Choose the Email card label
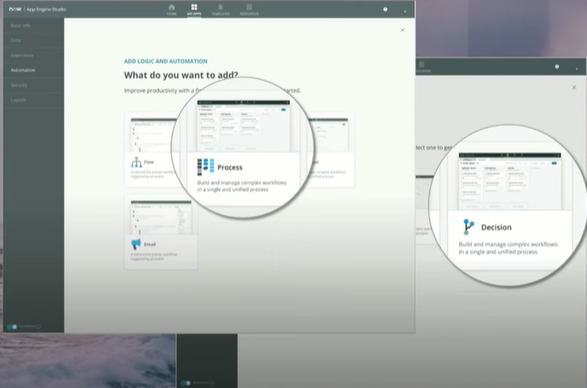This screenshot has width=587, height=388. point(150,244)
